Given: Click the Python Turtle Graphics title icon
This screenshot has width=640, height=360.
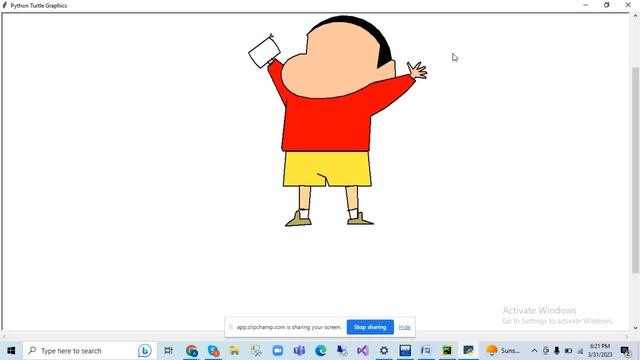Looking at the screenshot, I should click(x=5, y=5).
